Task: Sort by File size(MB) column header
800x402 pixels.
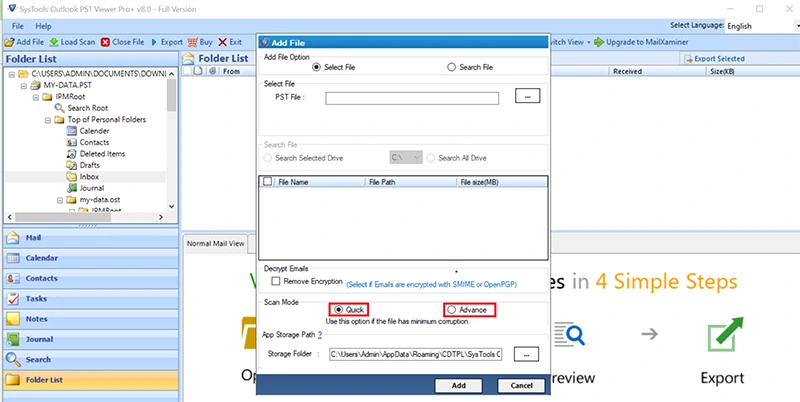Action: tap(479, 182)
